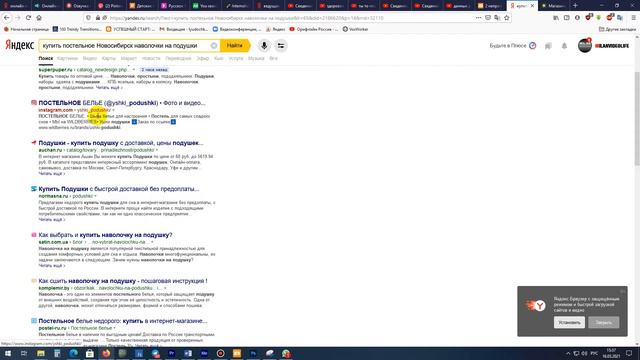
Task: Open Photoshop from the taskbar
Action: click(253, 353)
